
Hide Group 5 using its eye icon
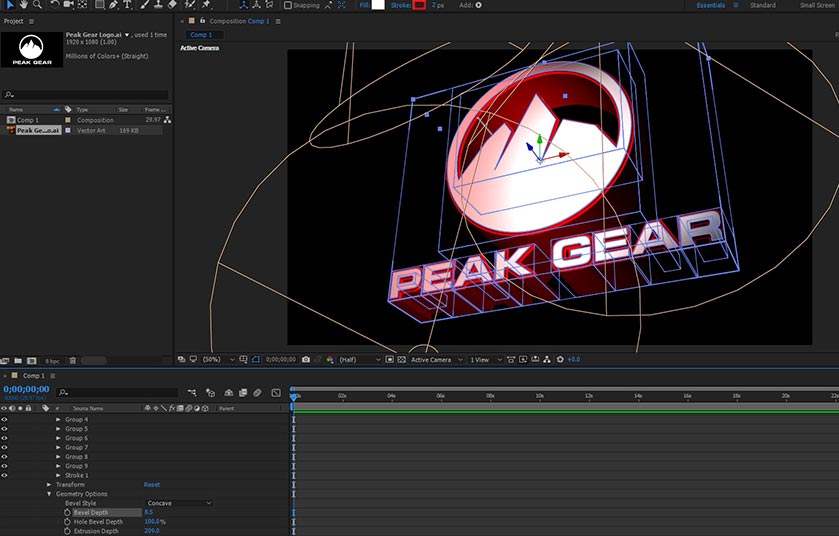click(4, 428)
